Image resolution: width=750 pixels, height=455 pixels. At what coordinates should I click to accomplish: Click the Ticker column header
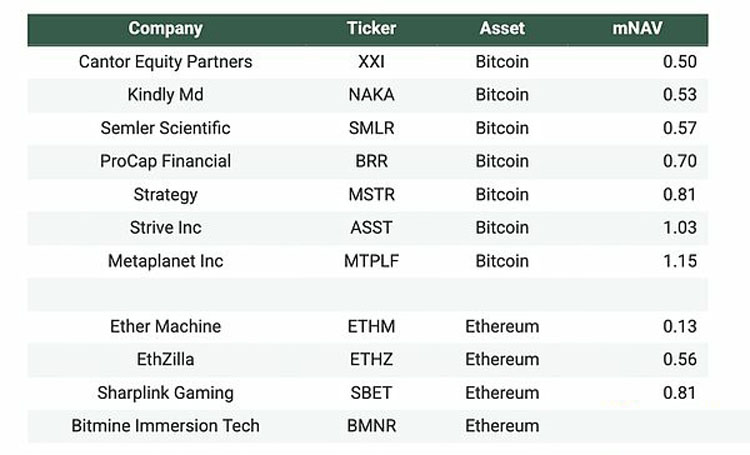point(370,29)
